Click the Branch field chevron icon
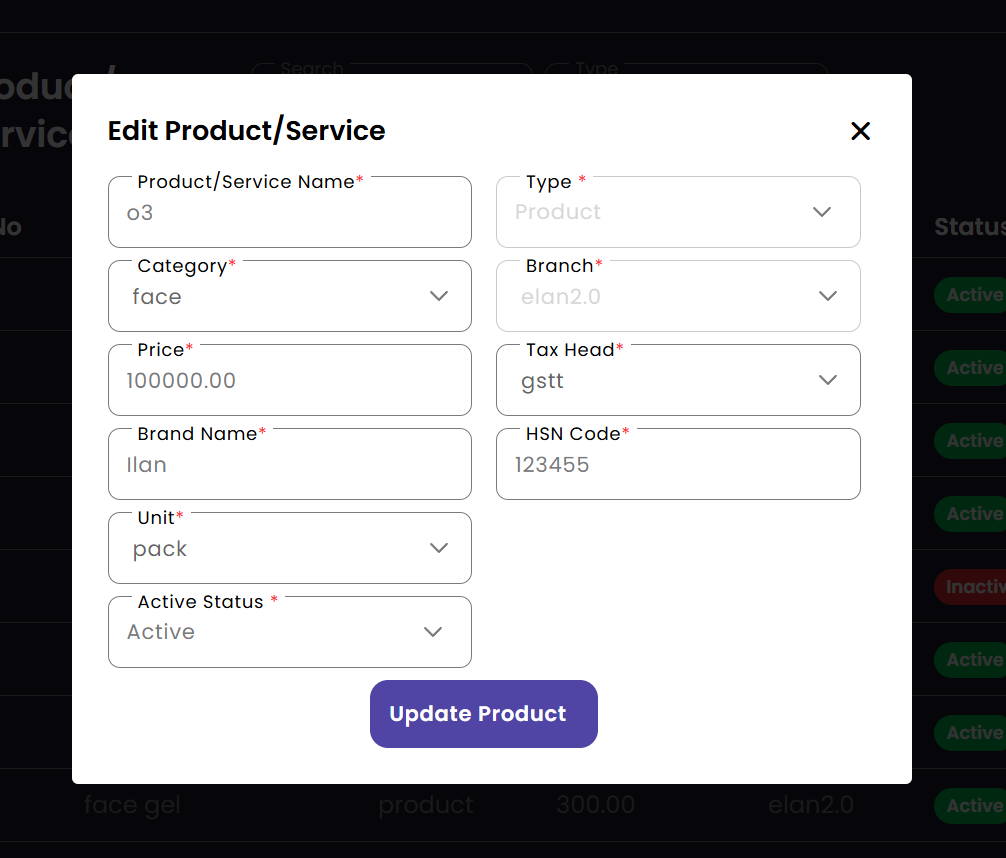Screen dimensions: 1006x858 click(x=827, y=296)
